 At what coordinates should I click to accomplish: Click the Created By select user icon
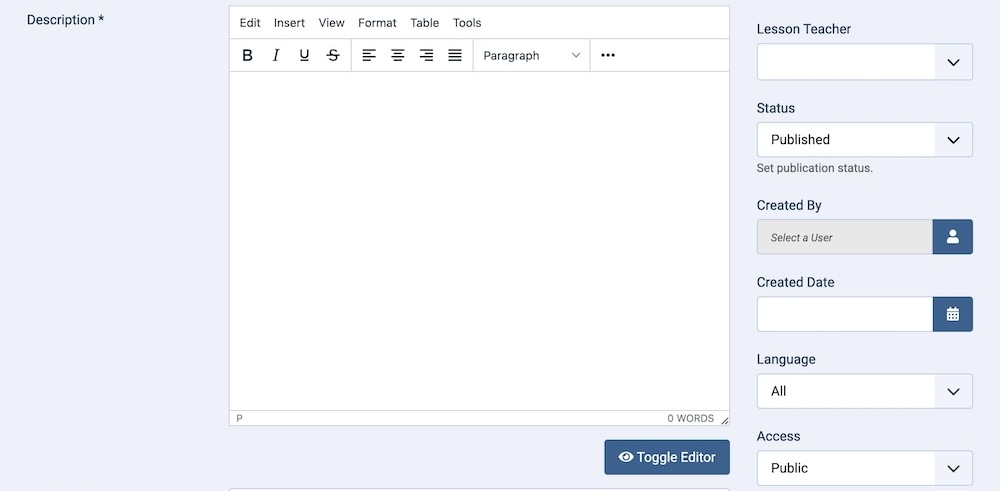click(x=952, y=237)
